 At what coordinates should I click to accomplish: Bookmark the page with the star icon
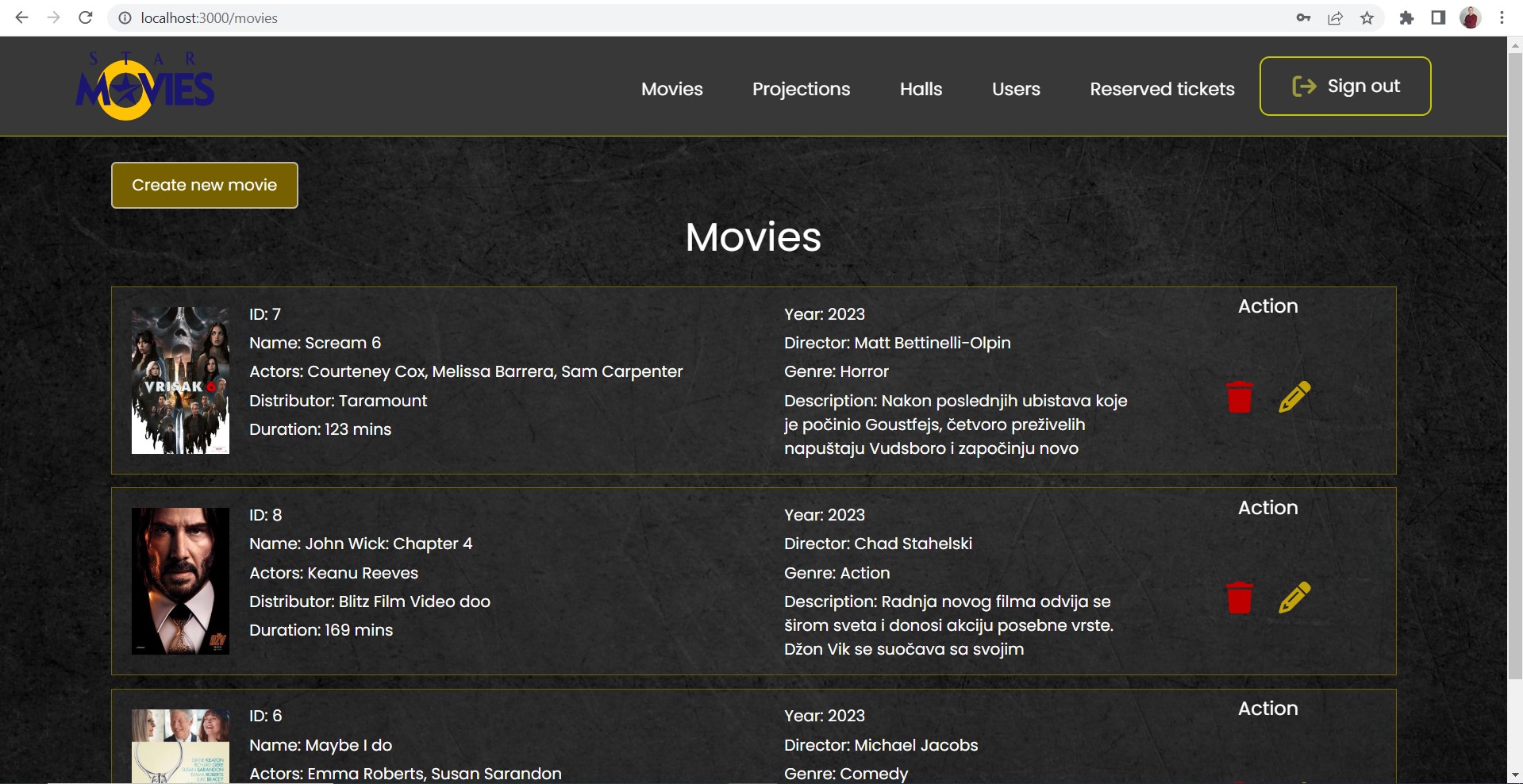[x=1367, y=17]
